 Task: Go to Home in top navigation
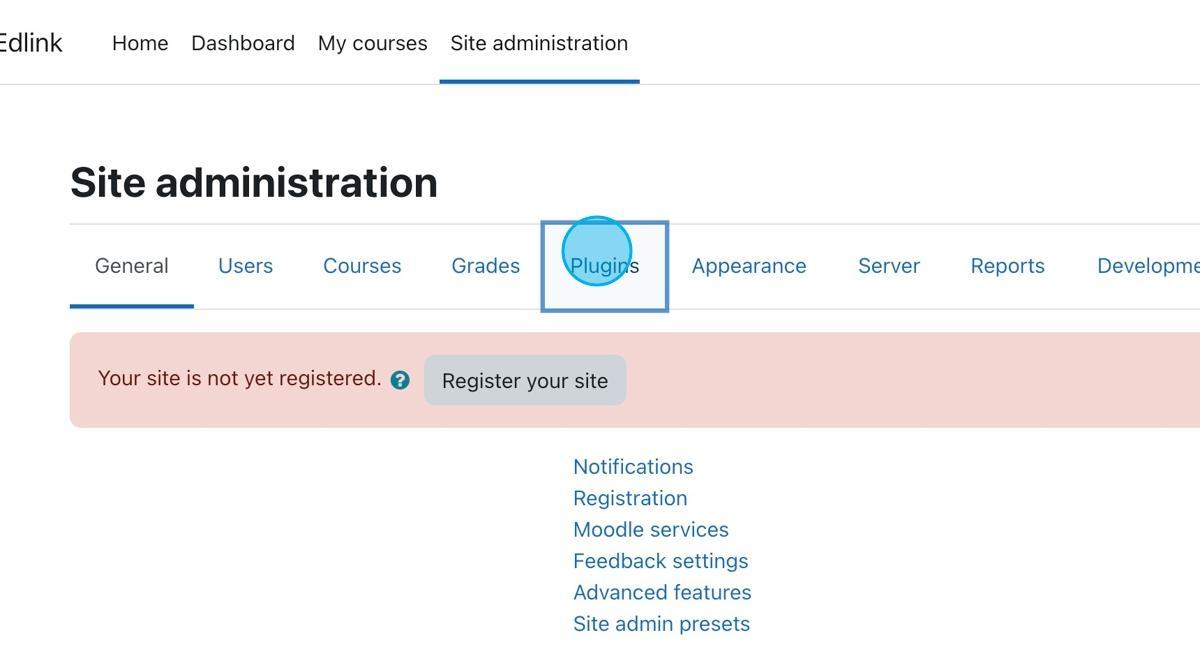[x=140, y=43]
